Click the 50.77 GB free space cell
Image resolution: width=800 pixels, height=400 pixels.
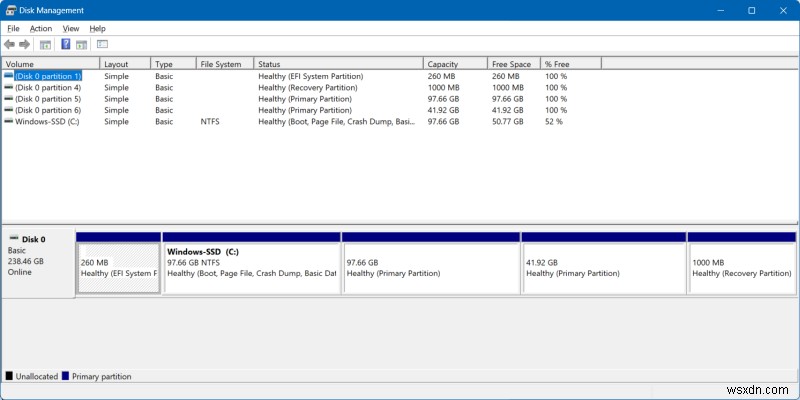point(508,121)
